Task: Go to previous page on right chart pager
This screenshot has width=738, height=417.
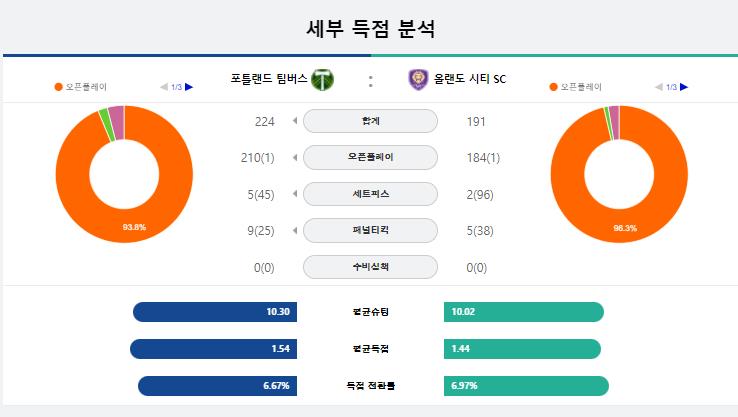Action: tap(659, 87)
